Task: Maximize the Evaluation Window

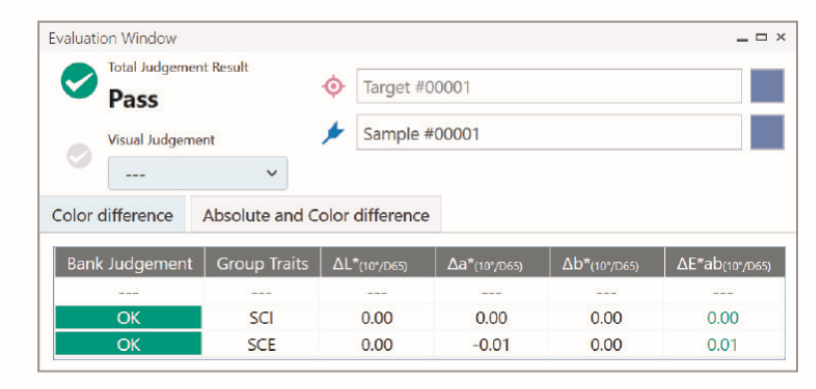Action: [x=761, y=37]
